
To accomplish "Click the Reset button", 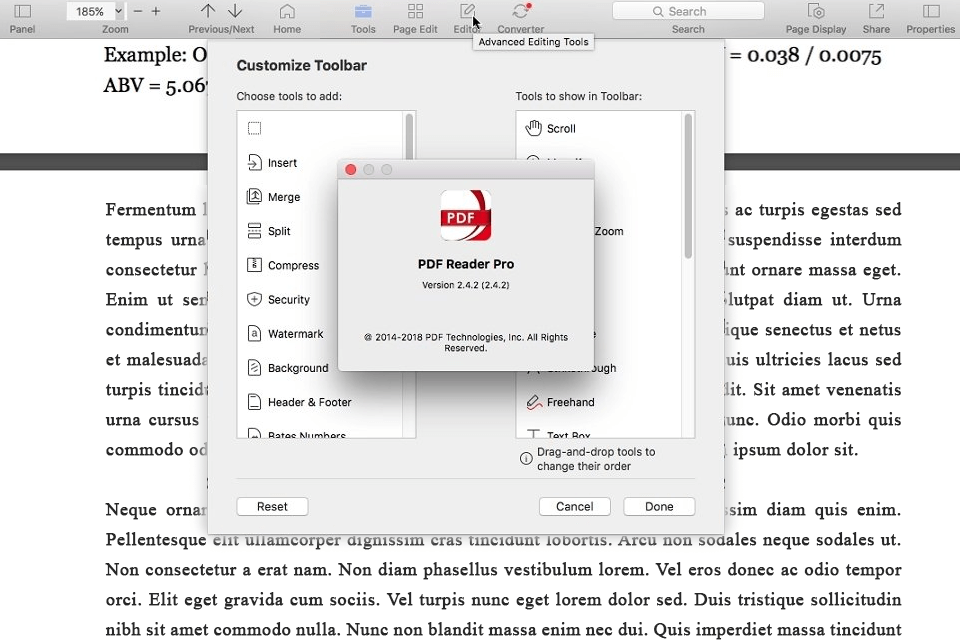I will (272, 506).
